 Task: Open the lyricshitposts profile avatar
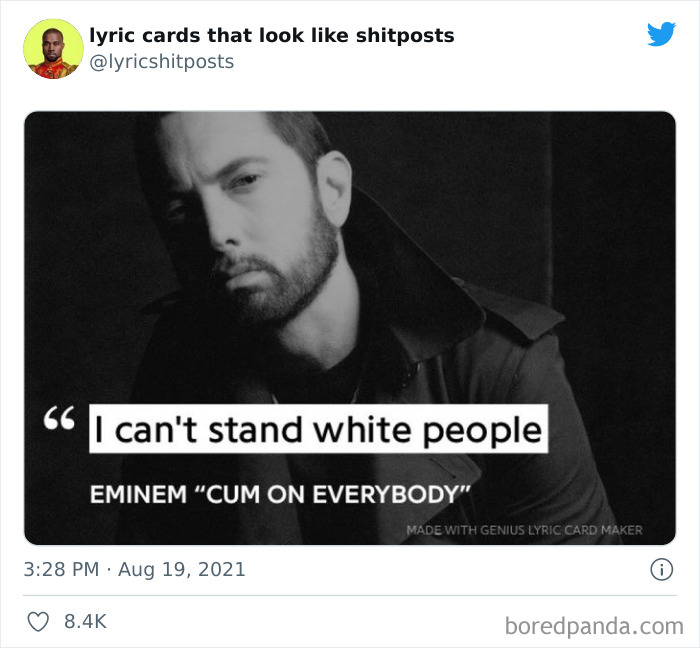click(53, 49)
